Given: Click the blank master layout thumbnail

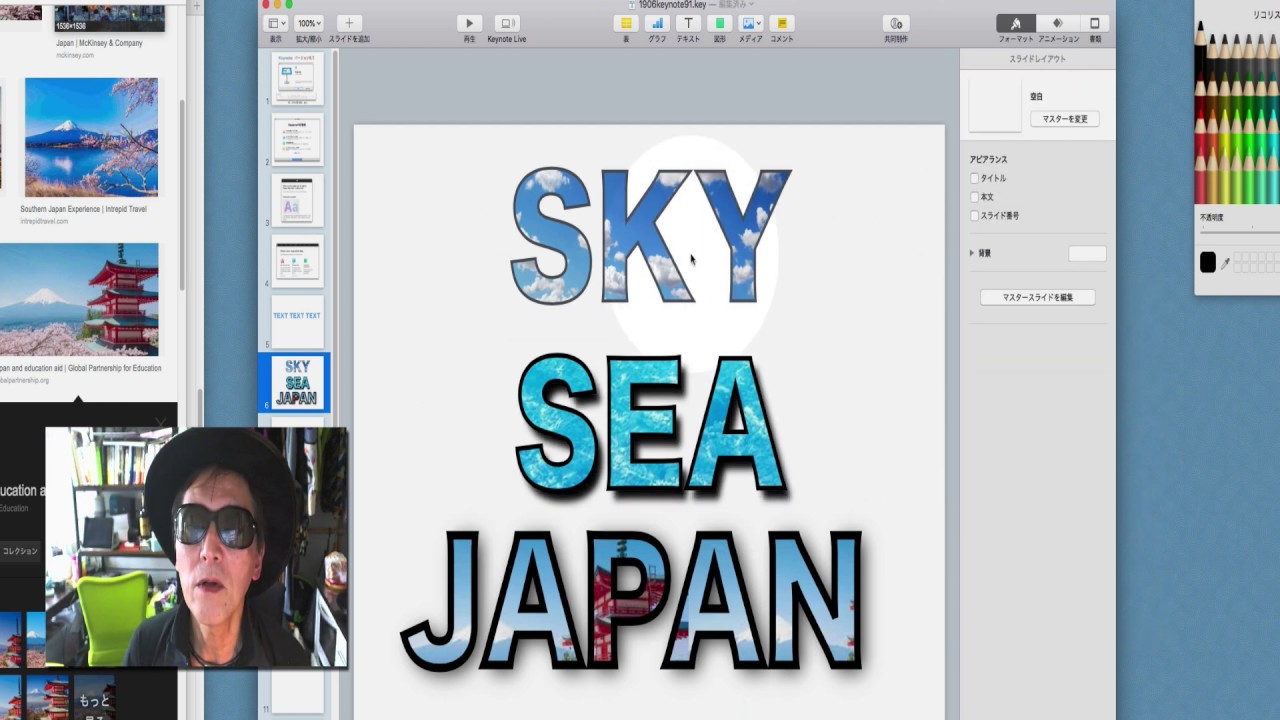Looking at the screenshot, I should point(995,105).
